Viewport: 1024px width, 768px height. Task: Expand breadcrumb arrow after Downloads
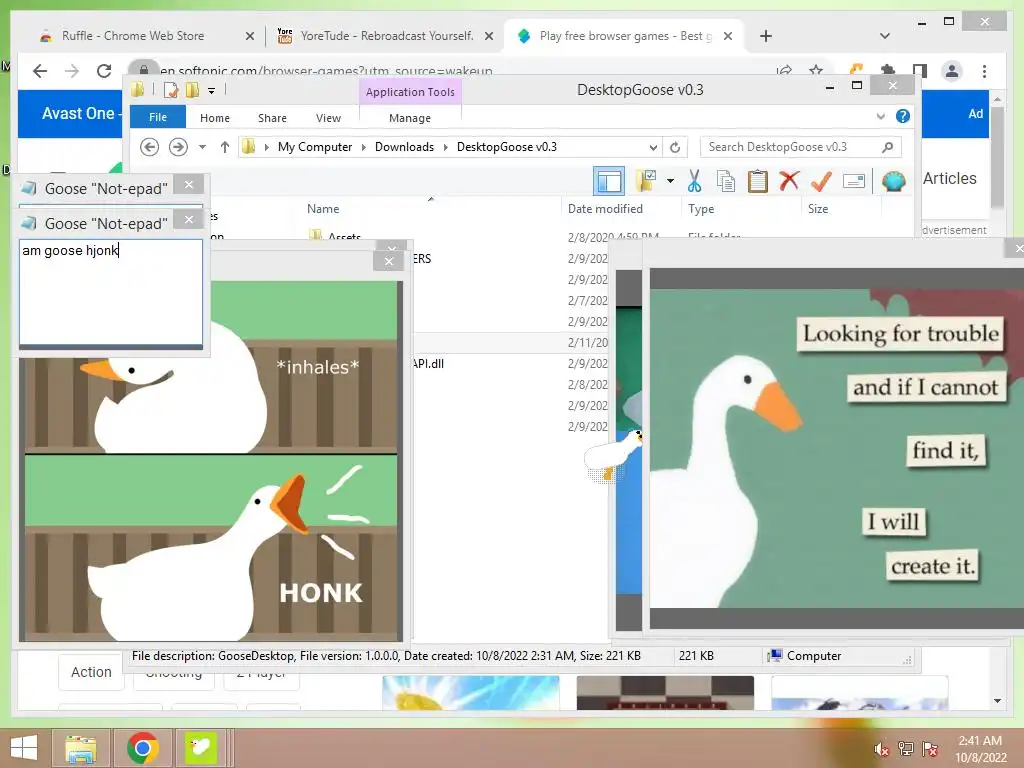point(445,147)
